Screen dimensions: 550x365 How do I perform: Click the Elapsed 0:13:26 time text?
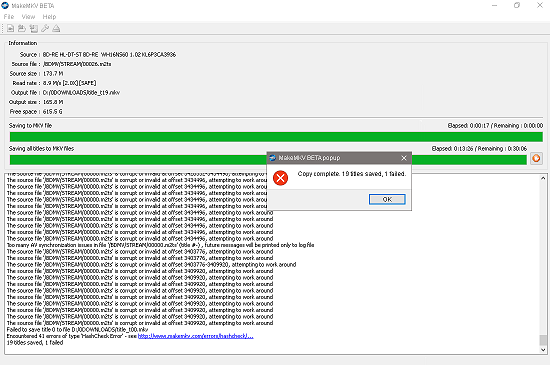tap(452, 149)
